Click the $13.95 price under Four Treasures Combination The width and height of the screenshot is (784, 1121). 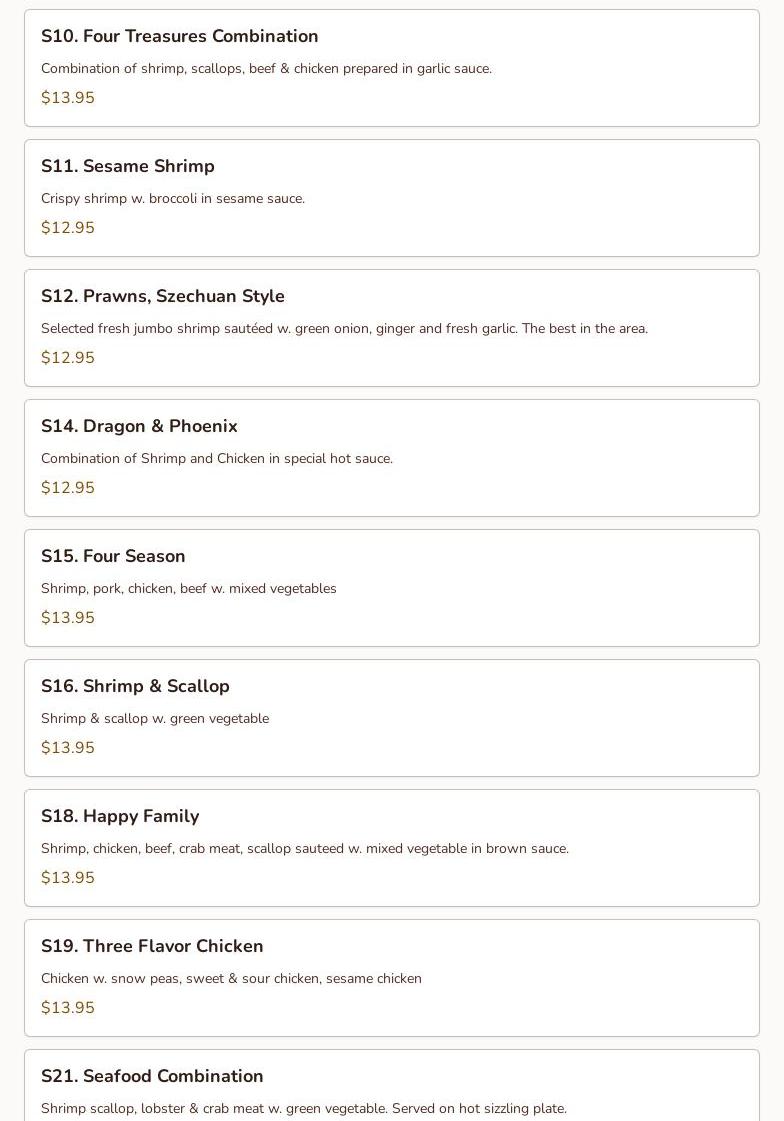[x=68, y=98]
